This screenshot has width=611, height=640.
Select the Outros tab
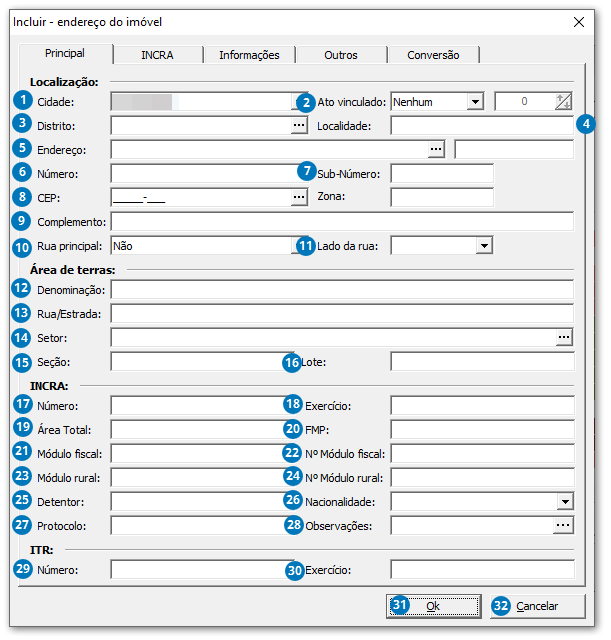click(x=341, y=55)
